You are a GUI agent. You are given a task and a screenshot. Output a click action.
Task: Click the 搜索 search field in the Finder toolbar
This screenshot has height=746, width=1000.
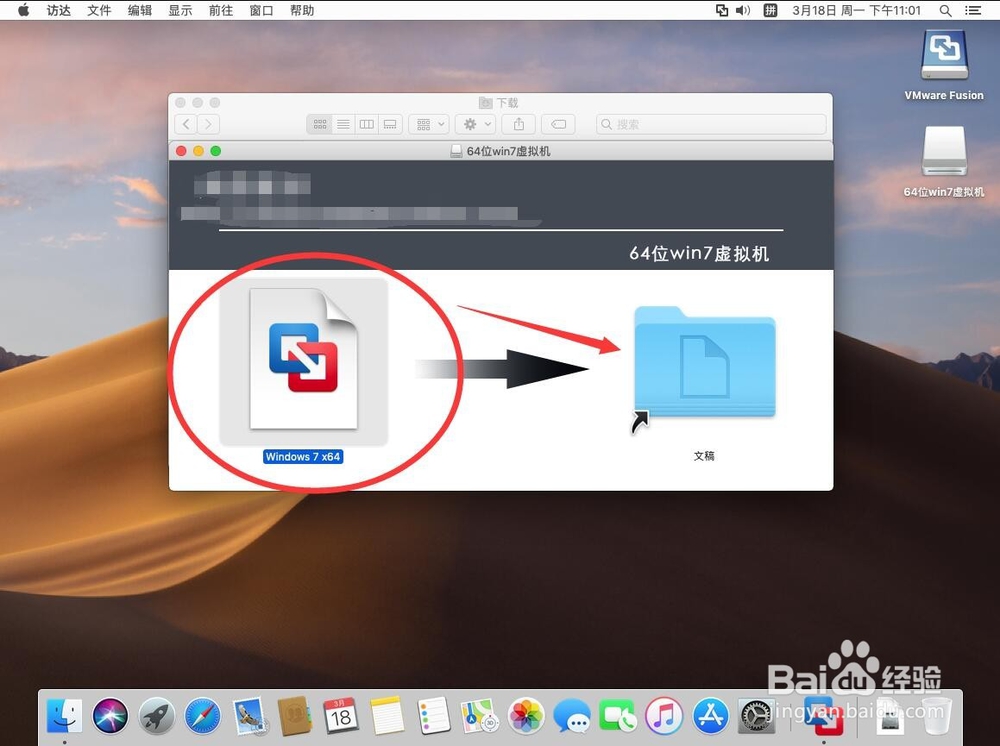[710, 123]
